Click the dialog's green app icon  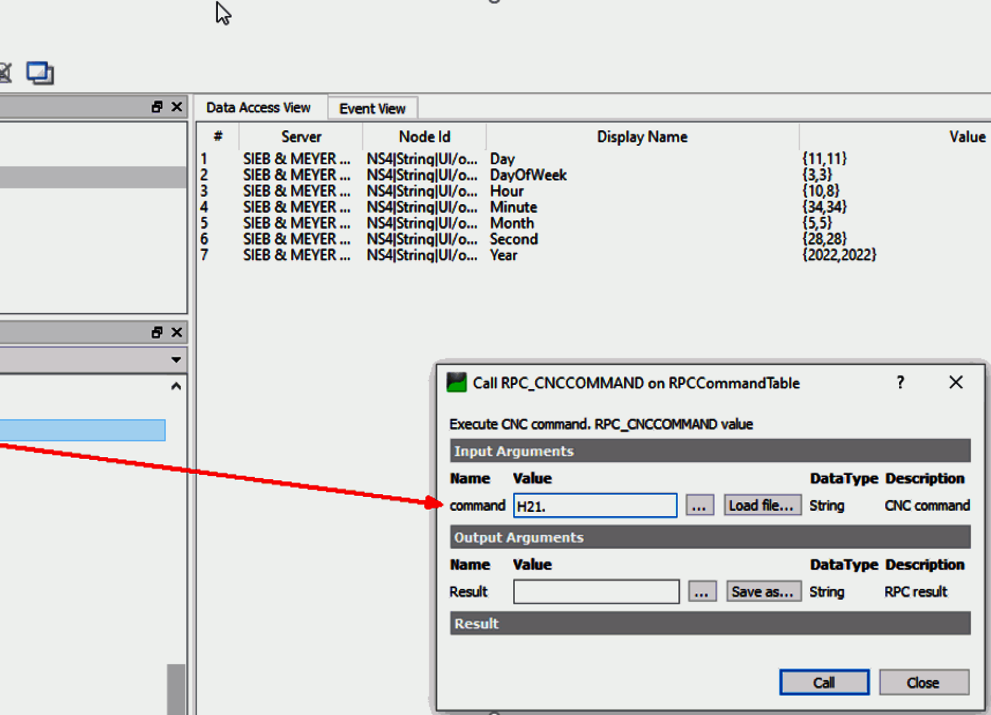point(457,382)
